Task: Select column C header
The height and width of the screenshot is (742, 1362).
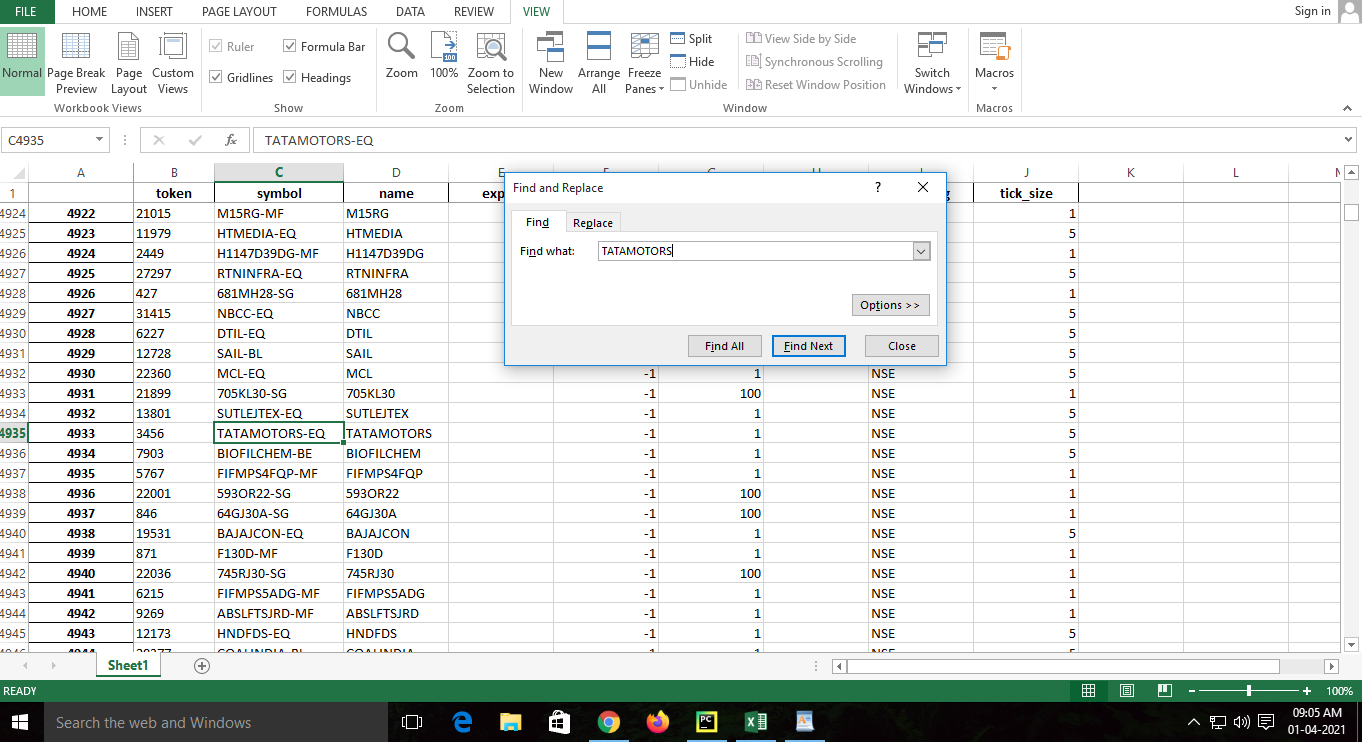Action: click(x=279, y=173)
